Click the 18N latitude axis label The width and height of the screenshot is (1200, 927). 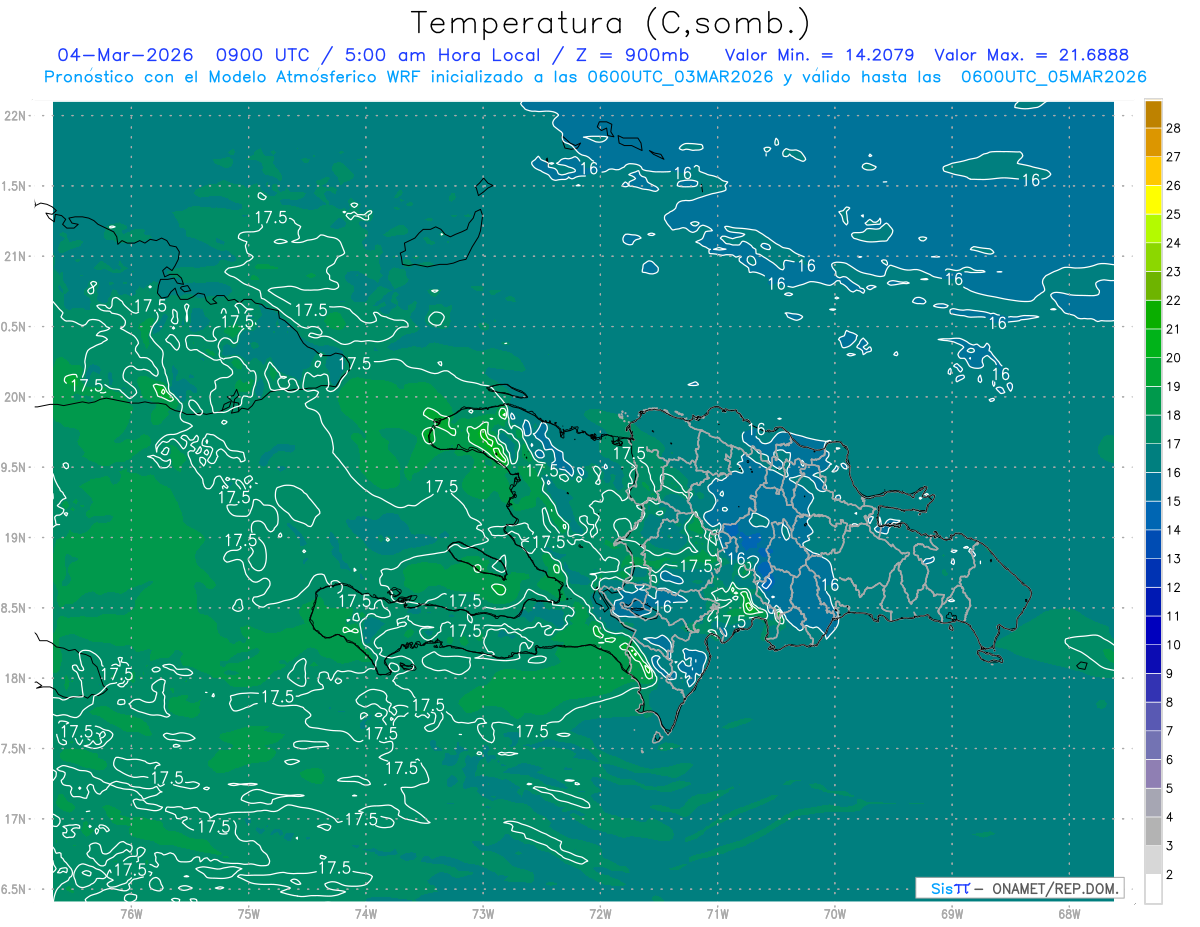(15, 679)
